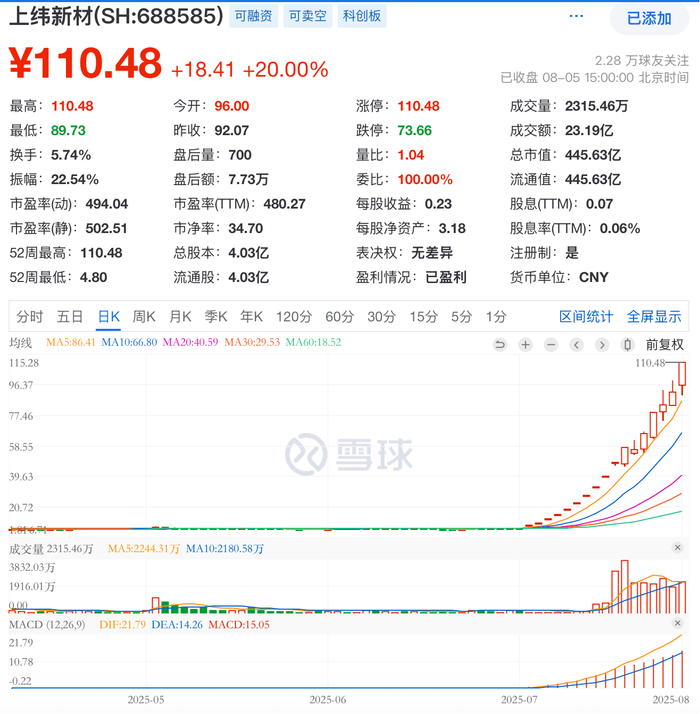Click the 市盈率(TTM) value 480.27

[x=284, y=204]
